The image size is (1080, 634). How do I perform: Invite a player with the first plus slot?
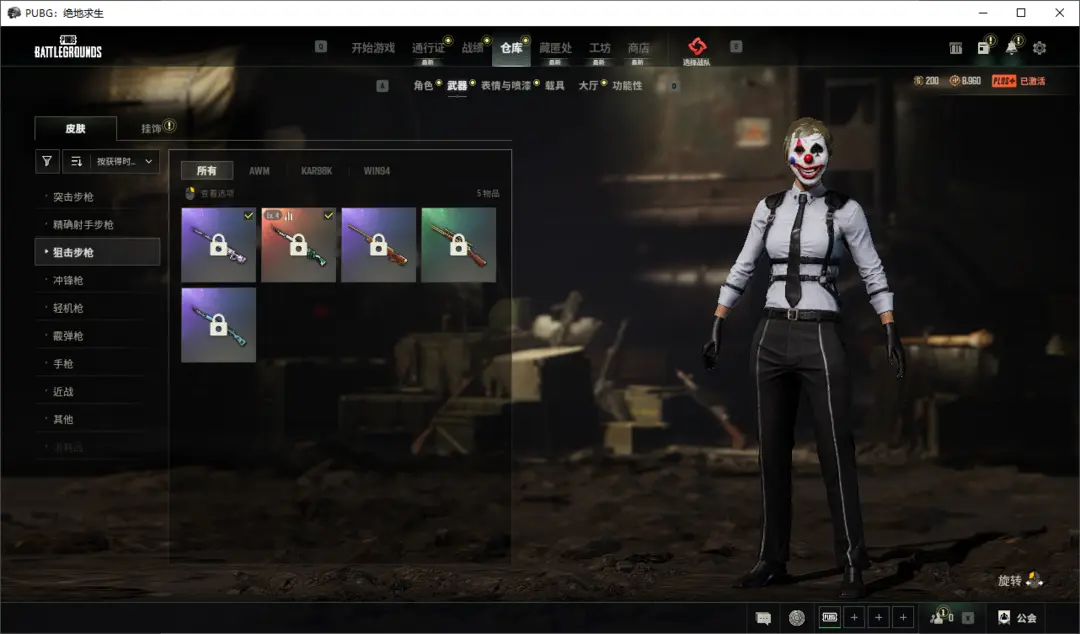[x=854, y=617]
